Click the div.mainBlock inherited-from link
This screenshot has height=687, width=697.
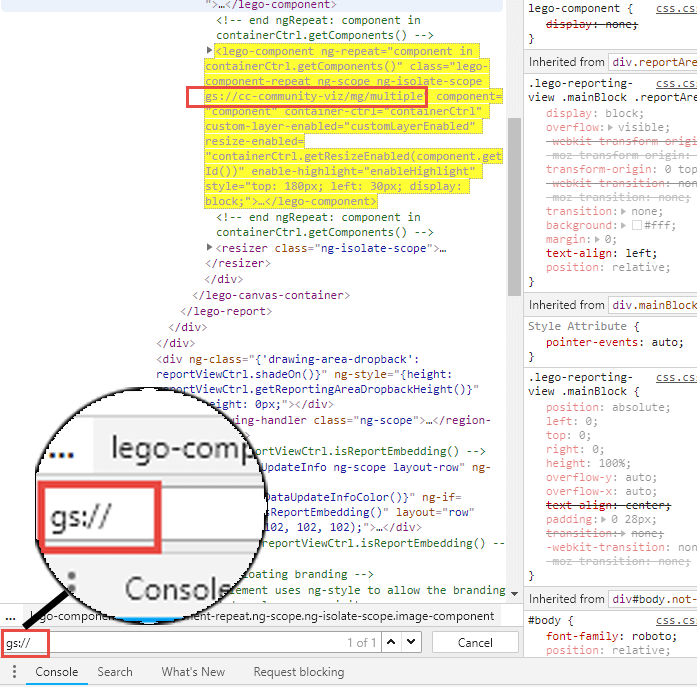click(653, 305)
